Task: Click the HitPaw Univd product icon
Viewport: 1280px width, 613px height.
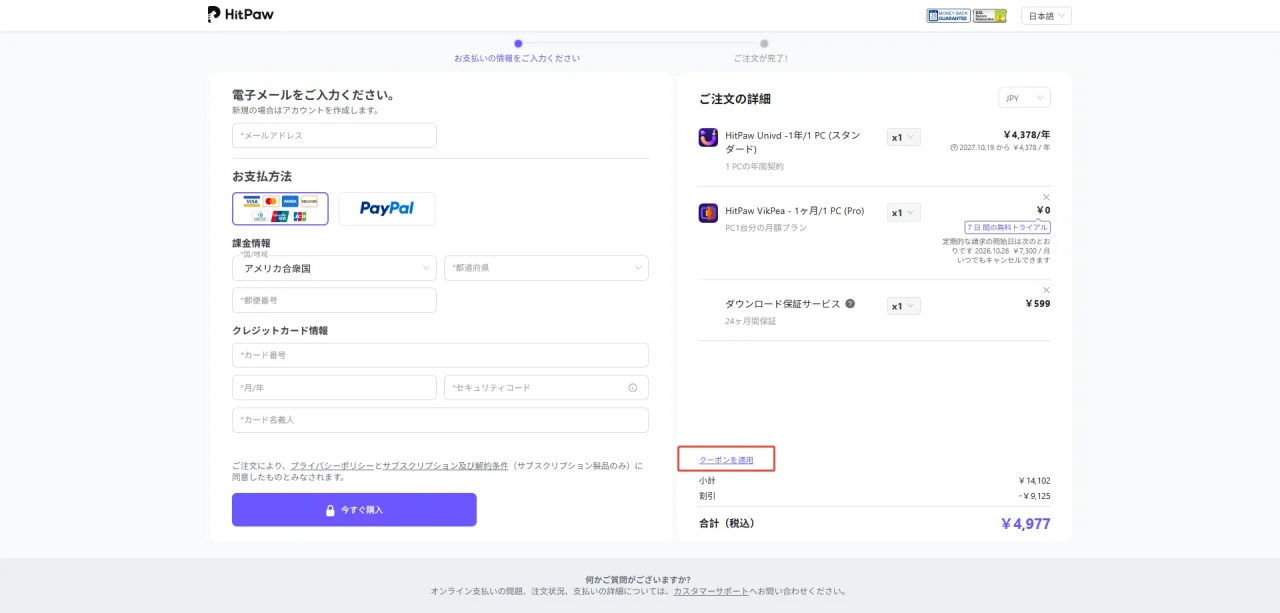Action: coord(708,138)
